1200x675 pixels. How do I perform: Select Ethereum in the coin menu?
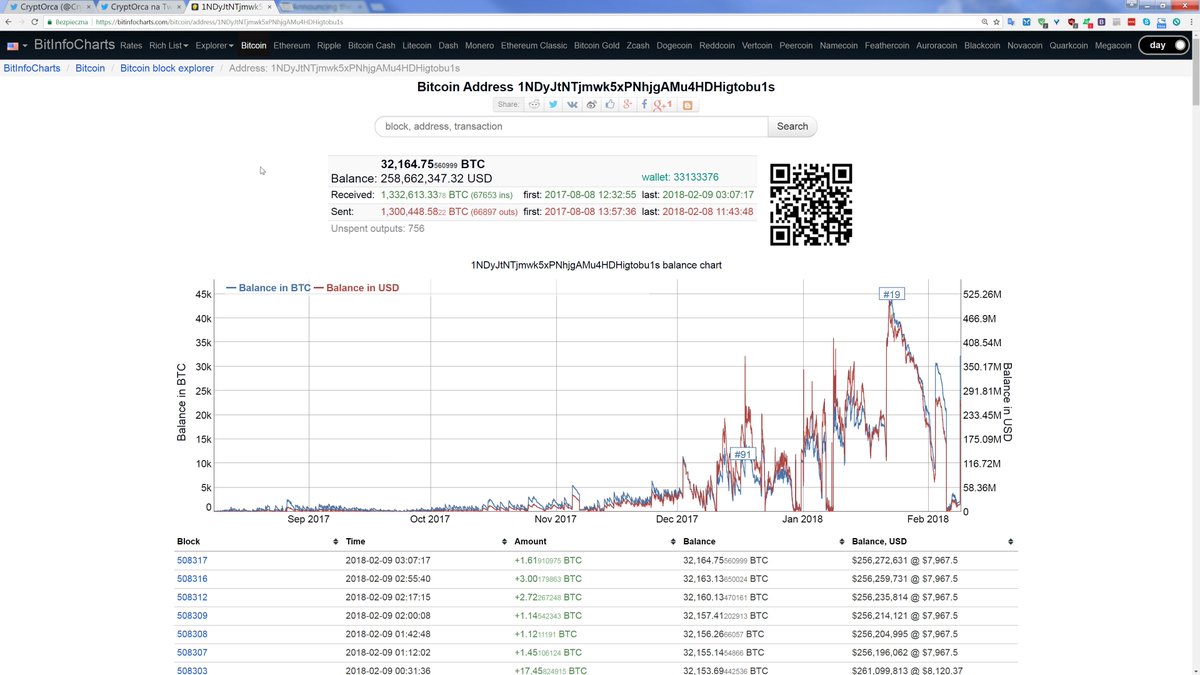click(x=292, y=45)
